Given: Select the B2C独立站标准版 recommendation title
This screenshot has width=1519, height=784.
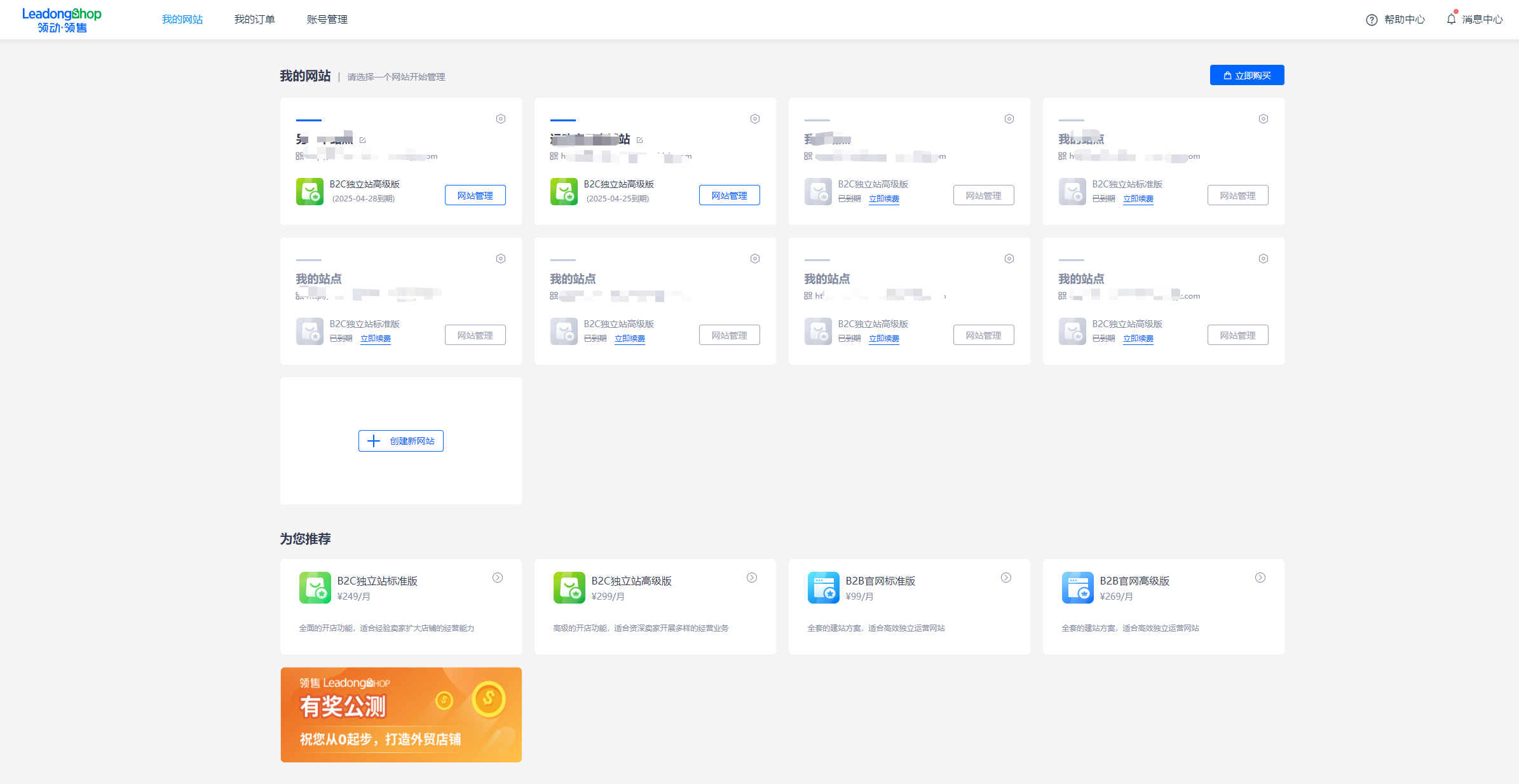Looking at the screenshot, I should click(378, 581).
